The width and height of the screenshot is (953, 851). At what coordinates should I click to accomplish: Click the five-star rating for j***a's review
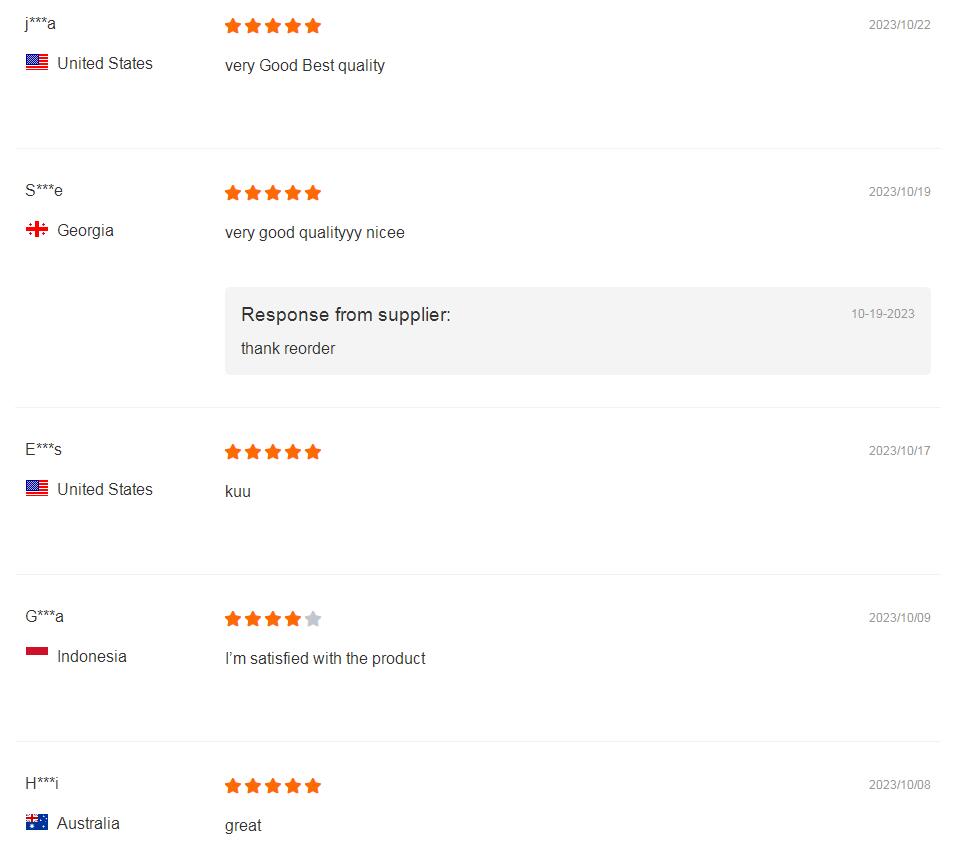pyautogui.click(x=273, y=26)
